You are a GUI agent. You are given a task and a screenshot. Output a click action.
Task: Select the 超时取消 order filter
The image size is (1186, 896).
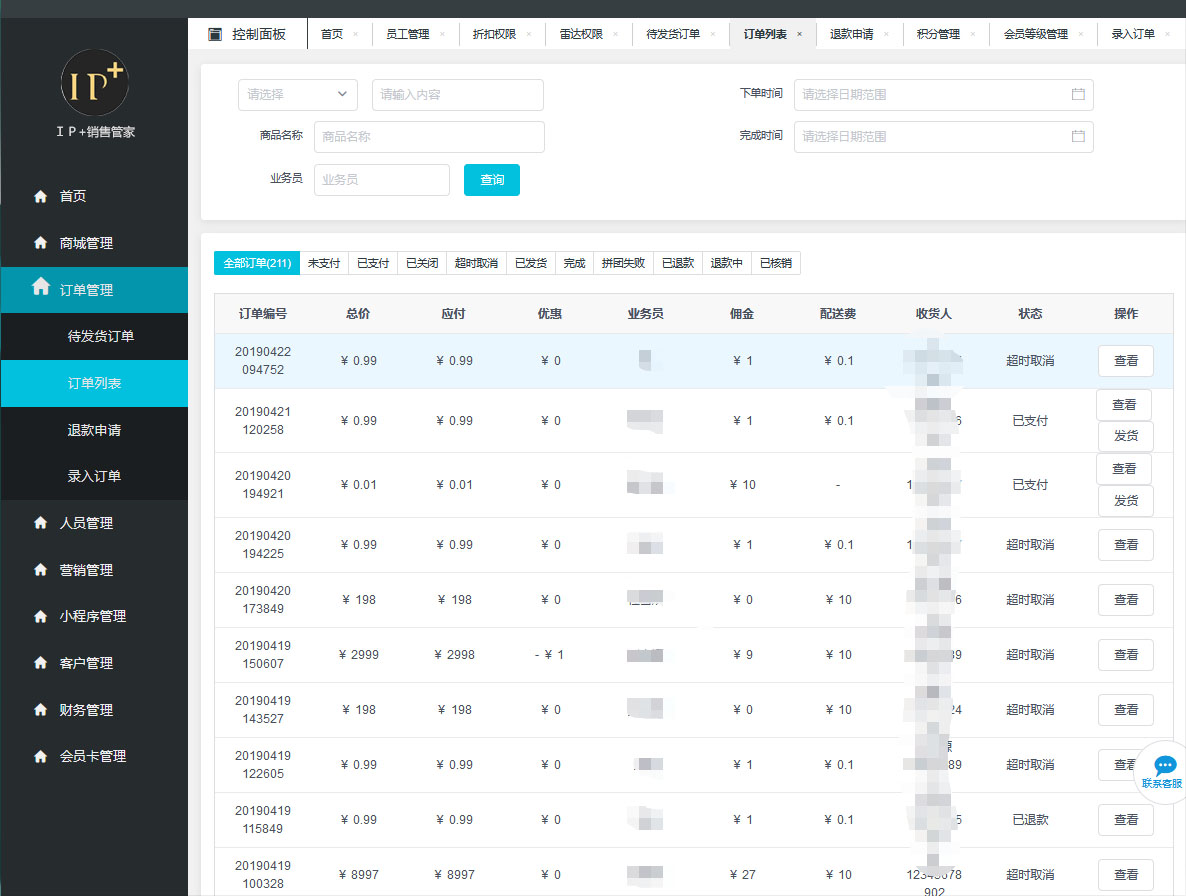(x=476, y=264)
